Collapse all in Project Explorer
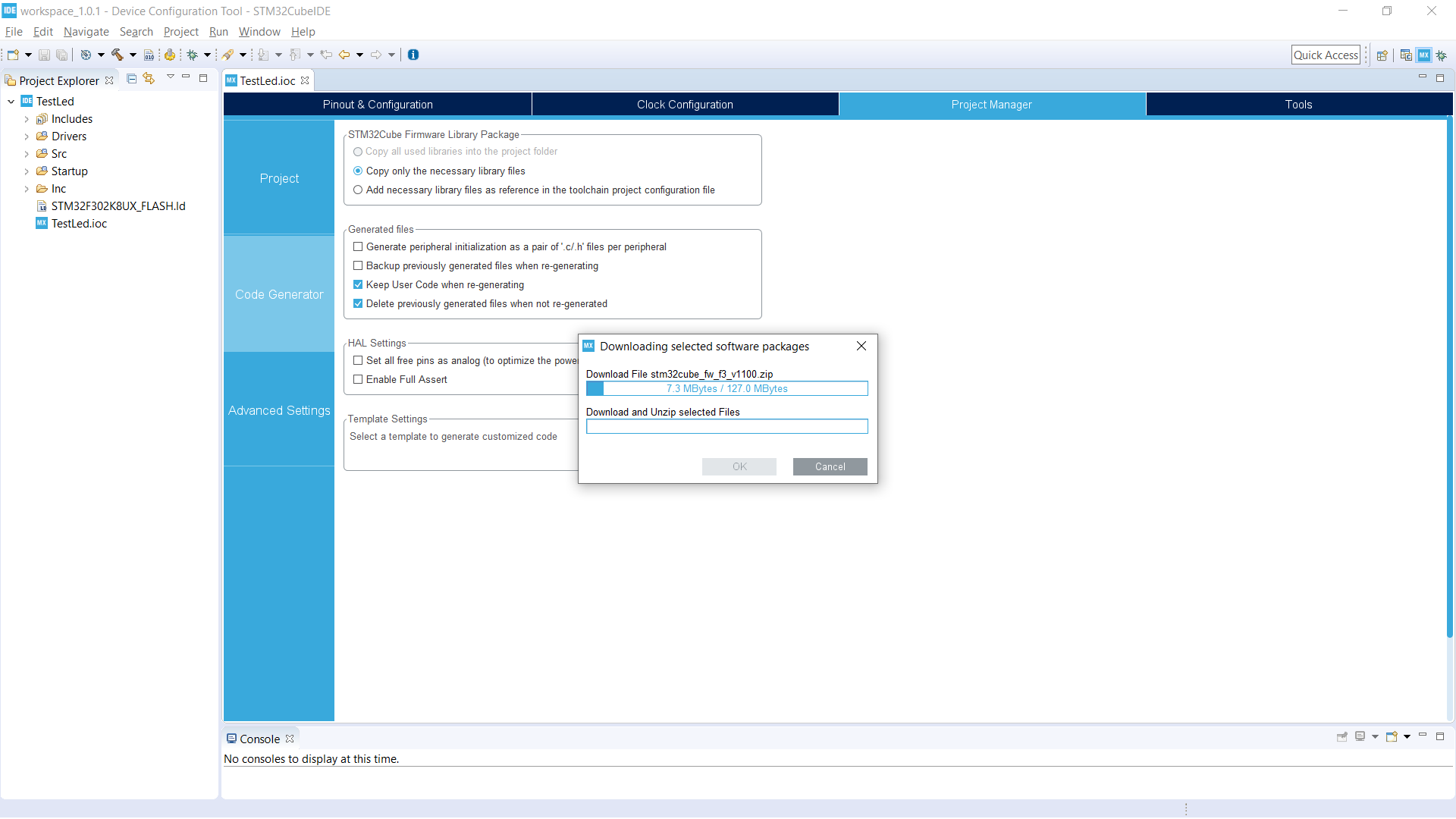Screen dimensions: 1456x819 click(131, 78)
